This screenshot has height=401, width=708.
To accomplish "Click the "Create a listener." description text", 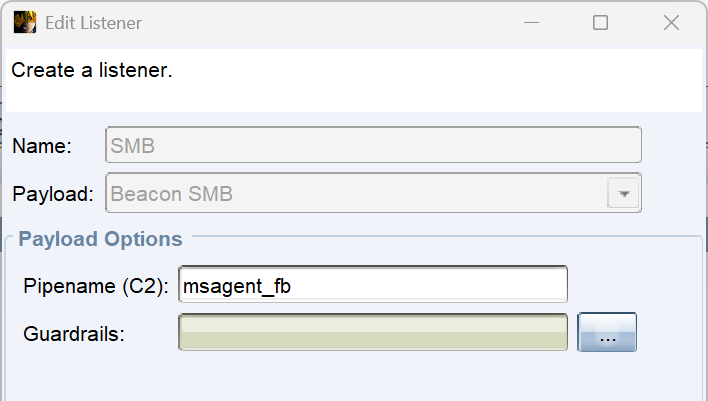I will (92, 71).
